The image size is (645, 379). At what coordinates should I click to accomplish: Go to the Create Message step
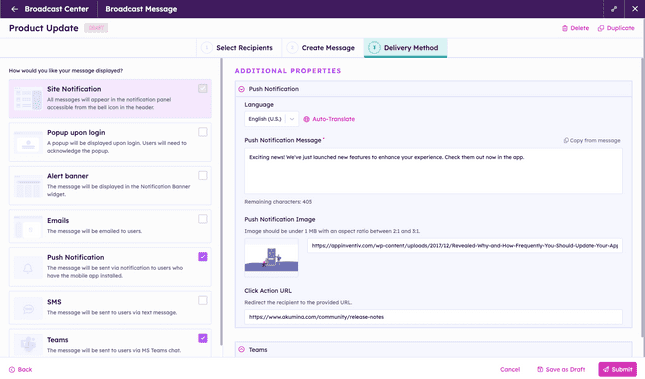point(321,48)
